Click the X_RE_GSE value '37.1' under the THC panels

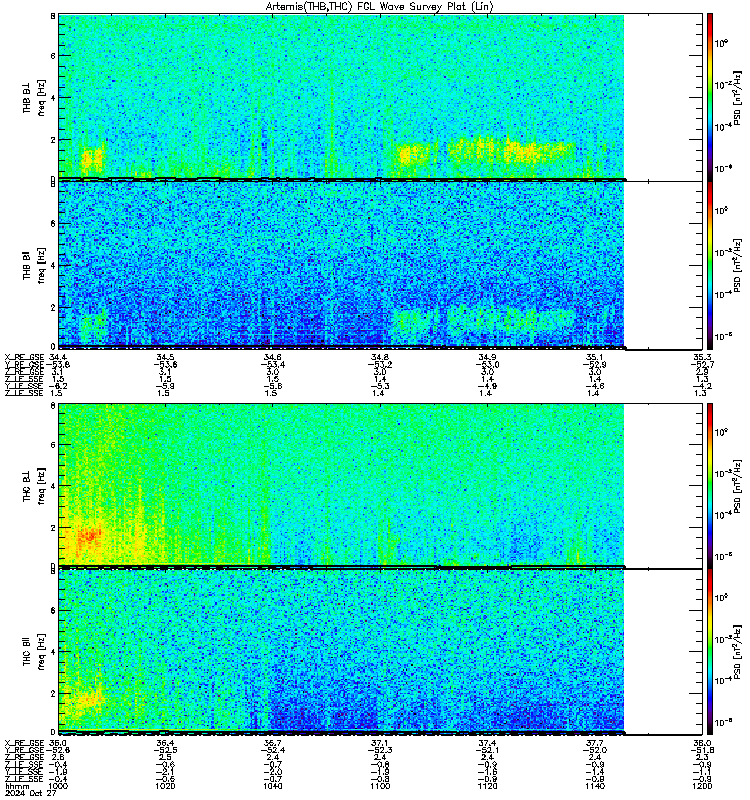(x=380, y=742)
